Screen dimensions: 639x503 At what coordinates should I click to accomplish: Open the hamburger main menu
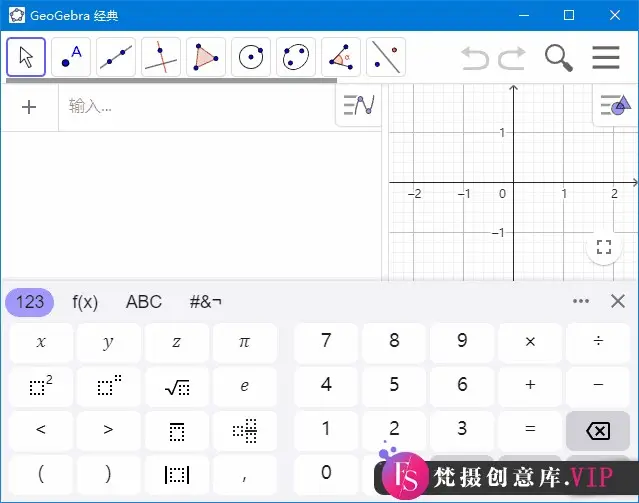point(606,57)
